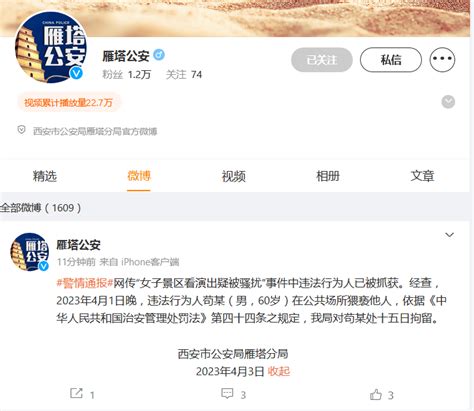Open the post's comment icon
Image resolution: width=474 pixels, height=411 pixels.
coord(227,394)
